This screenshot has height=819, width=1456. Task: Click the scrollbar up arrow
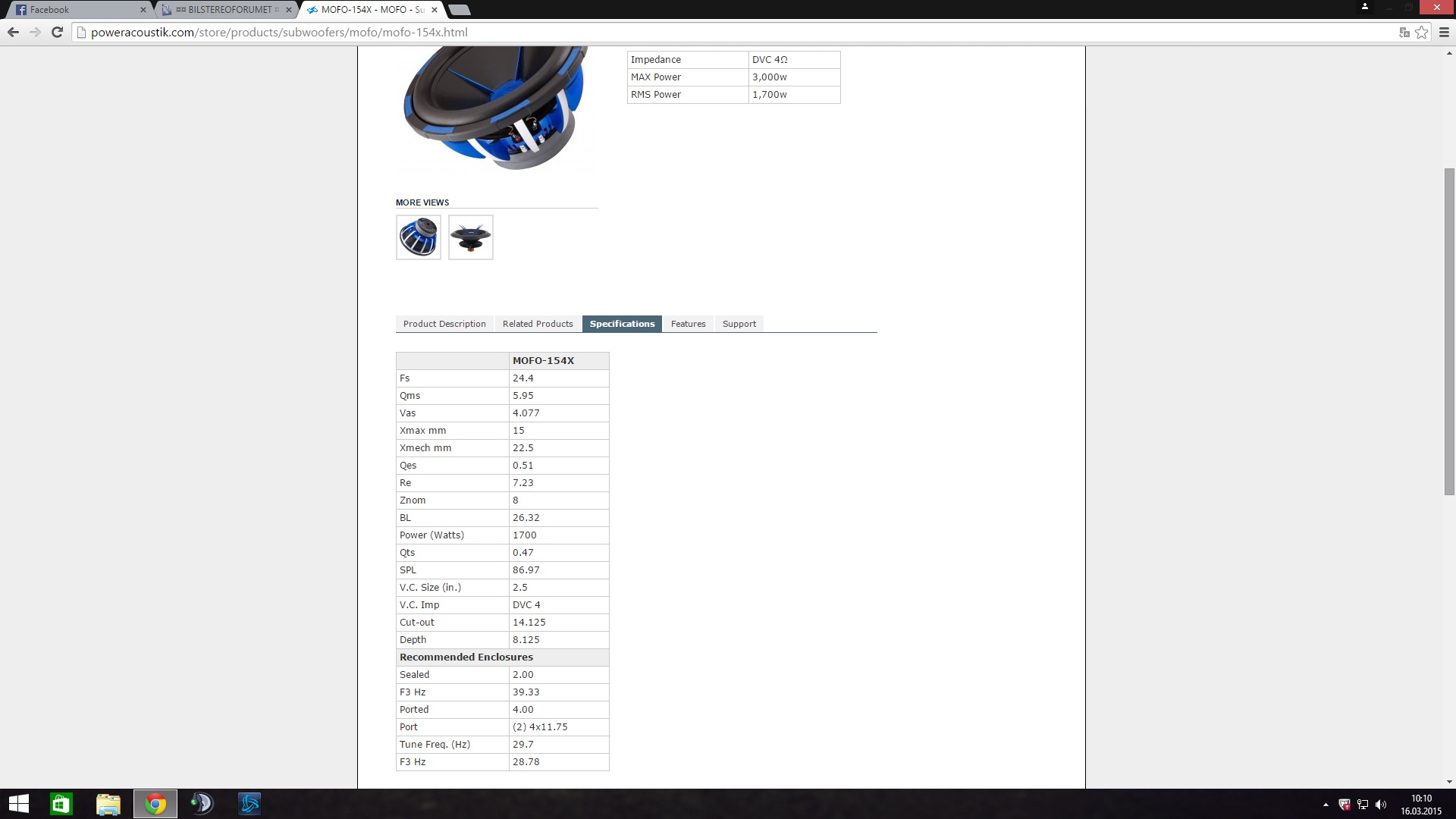coord(1449,53)
